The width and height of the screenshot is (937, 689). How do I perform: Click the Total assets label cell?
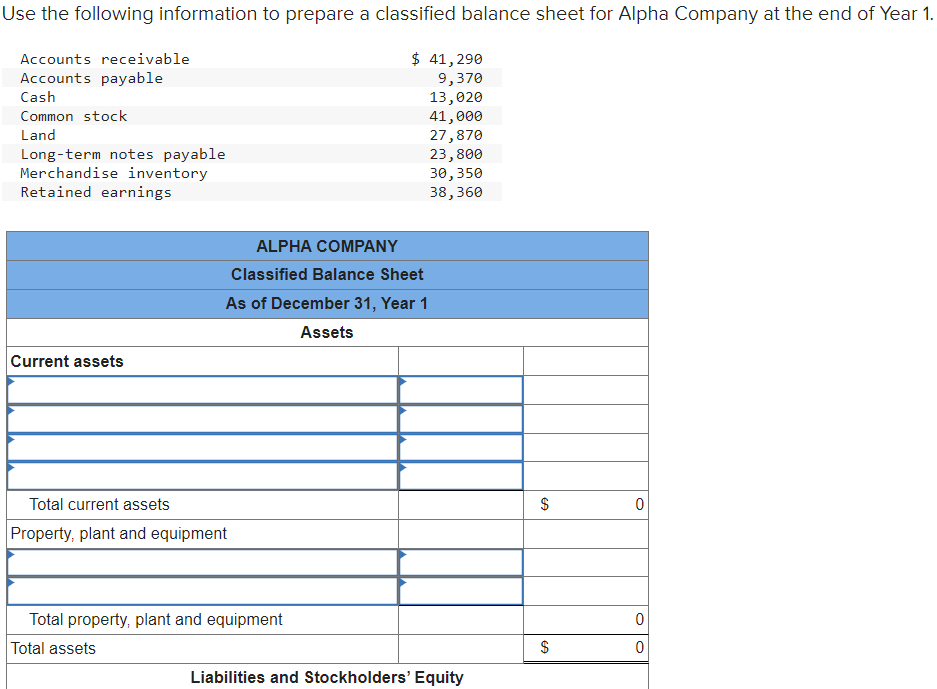pyautogui.click(x=203, y=648)
